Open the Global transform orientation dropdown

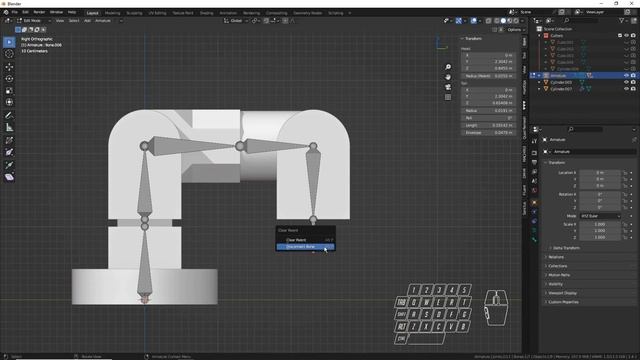(x=236, y=20)
